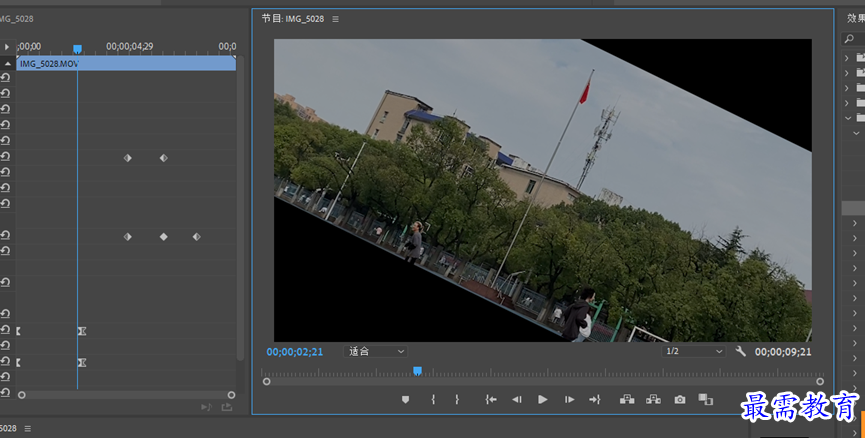Select the first keyframe in the two-keyframe row

(x=127, y=158)
